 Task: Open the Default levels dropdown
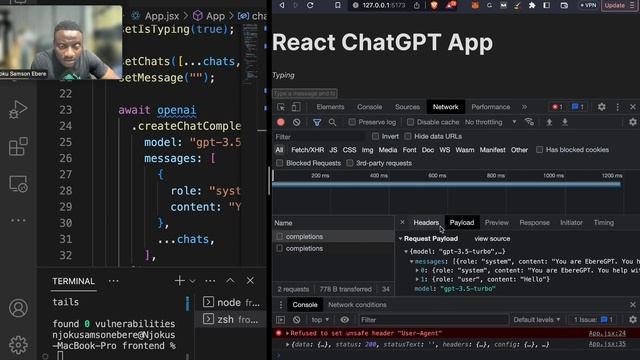536,320
